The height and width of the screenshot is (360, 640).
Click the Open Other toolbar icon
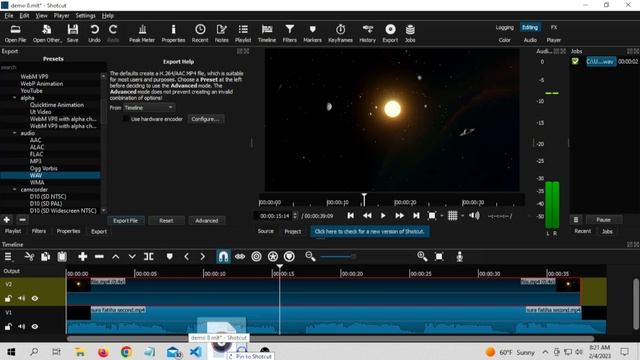pyautogui.click(x=47, y=33)
